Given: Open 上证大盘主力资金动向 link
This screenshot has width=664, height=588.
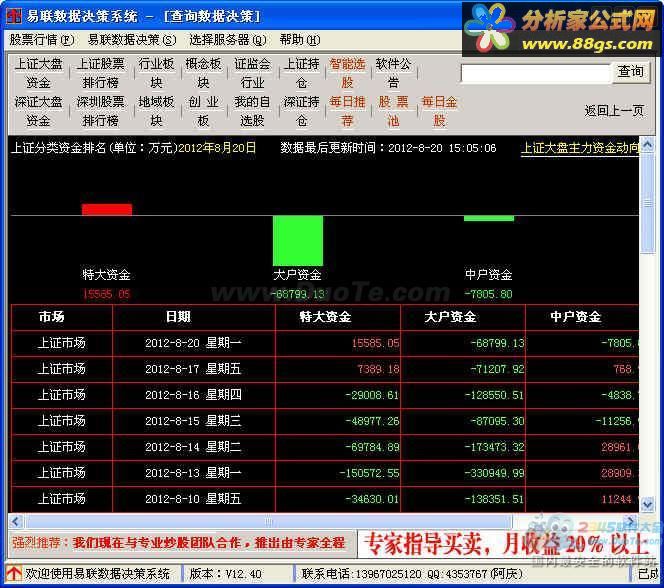Looking at the screenshot, I should point(580,148).
